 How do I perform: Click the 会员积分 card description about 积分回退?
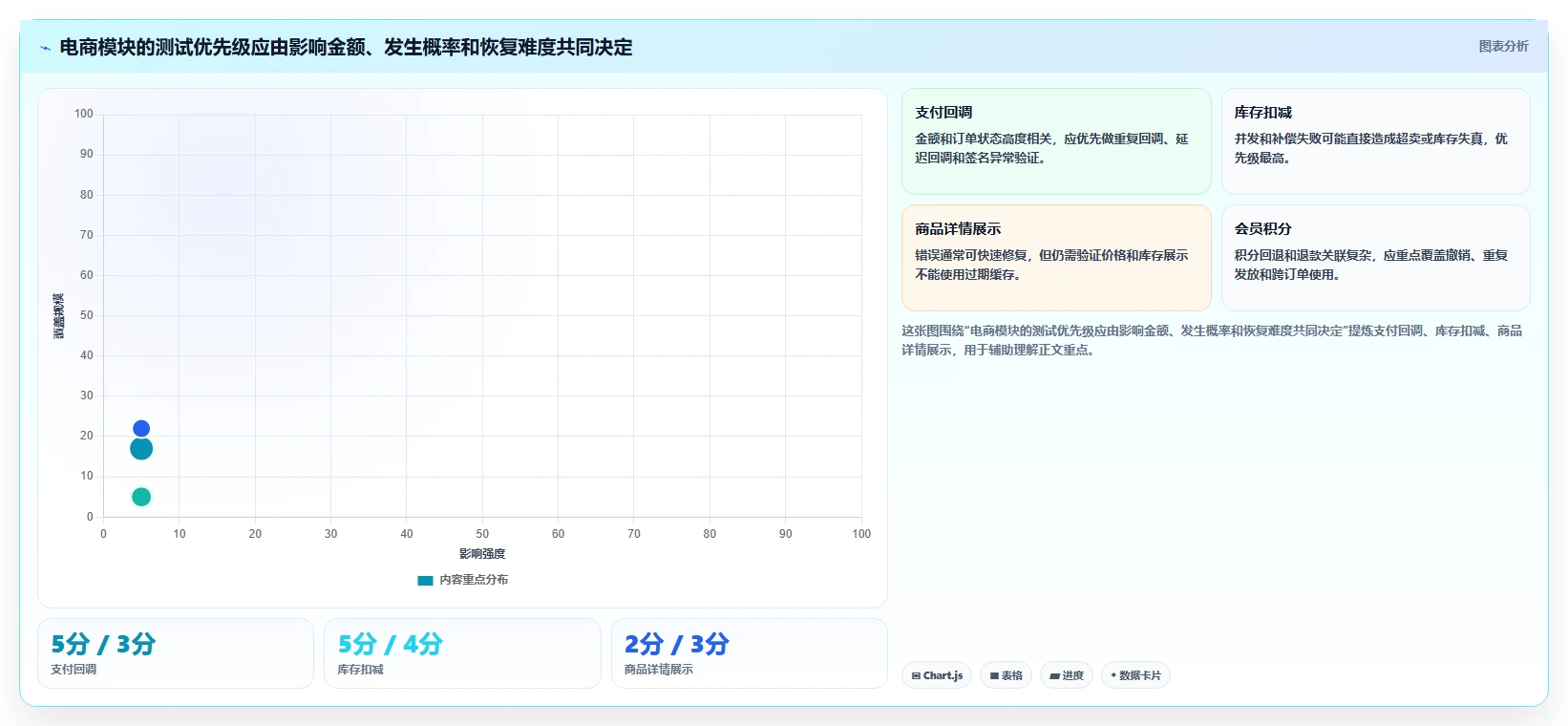click(x=1371, y=265)
